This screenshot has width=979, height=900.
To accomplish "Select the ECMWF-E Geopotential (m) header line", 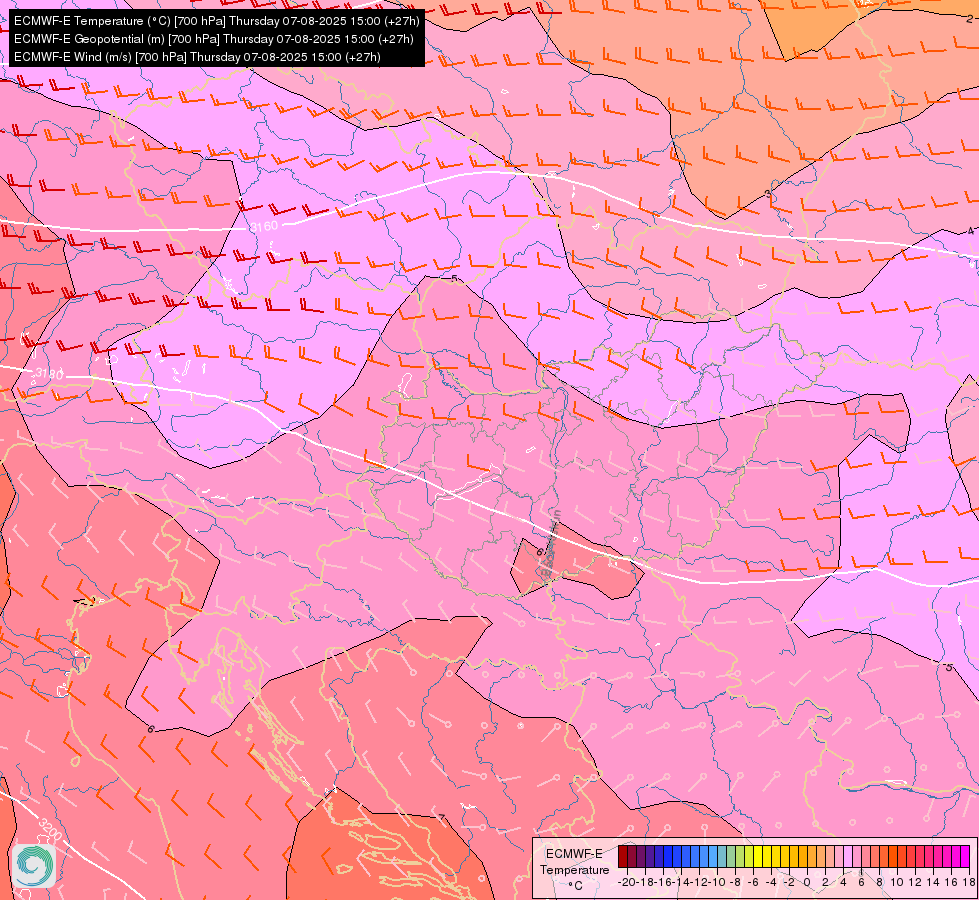I will (x=214, y=39).
